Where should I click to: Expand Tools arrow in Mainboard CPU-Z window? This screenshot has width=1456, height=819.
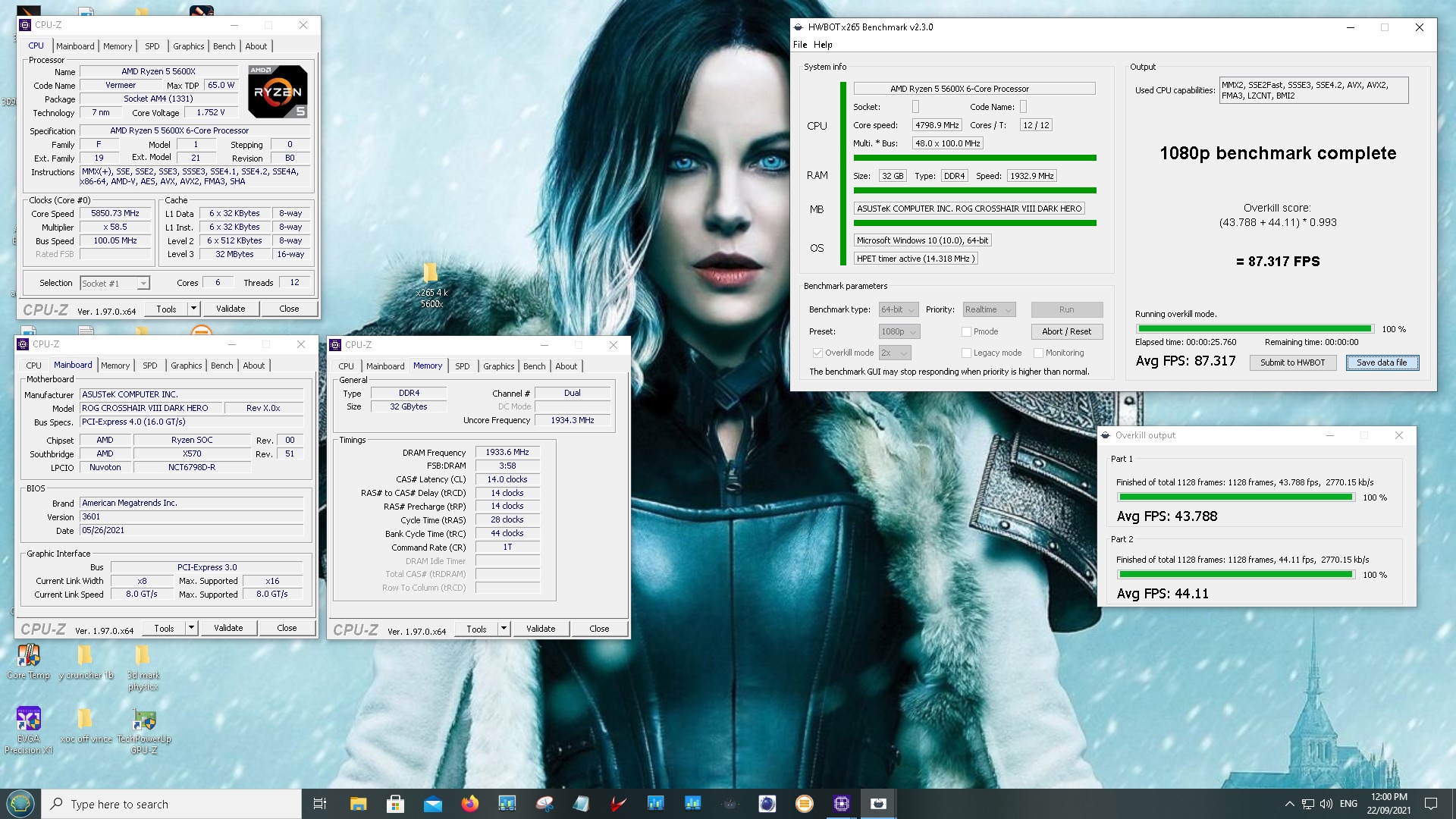coord(191,628)
